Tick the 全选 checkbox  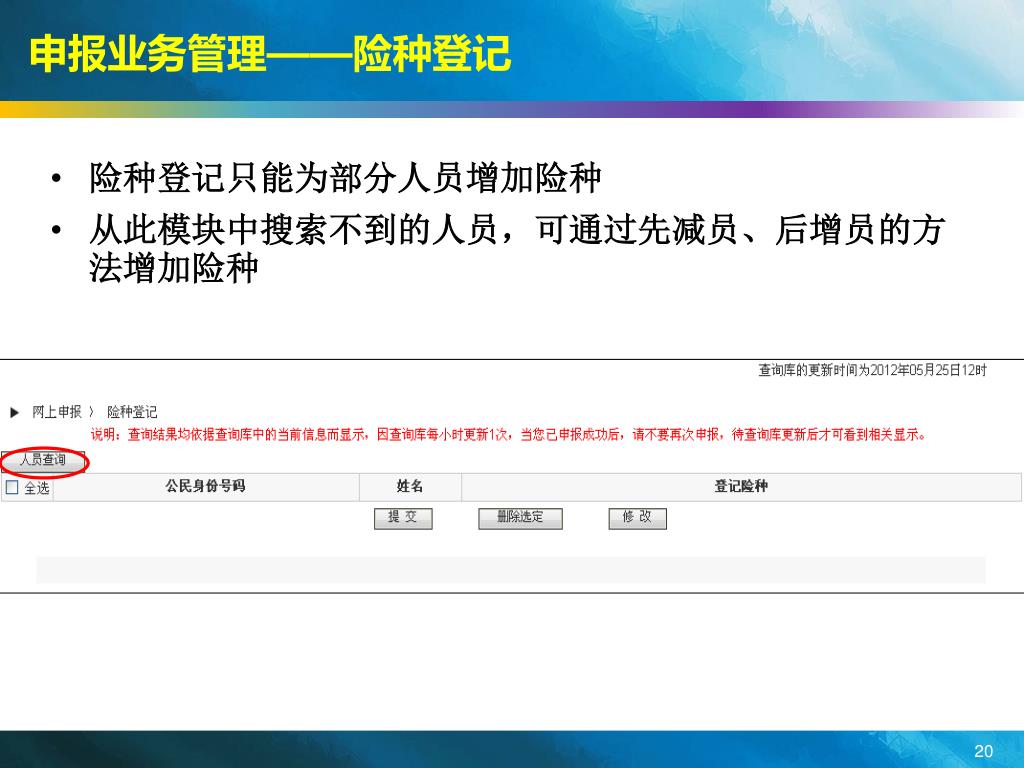(12, 487)
